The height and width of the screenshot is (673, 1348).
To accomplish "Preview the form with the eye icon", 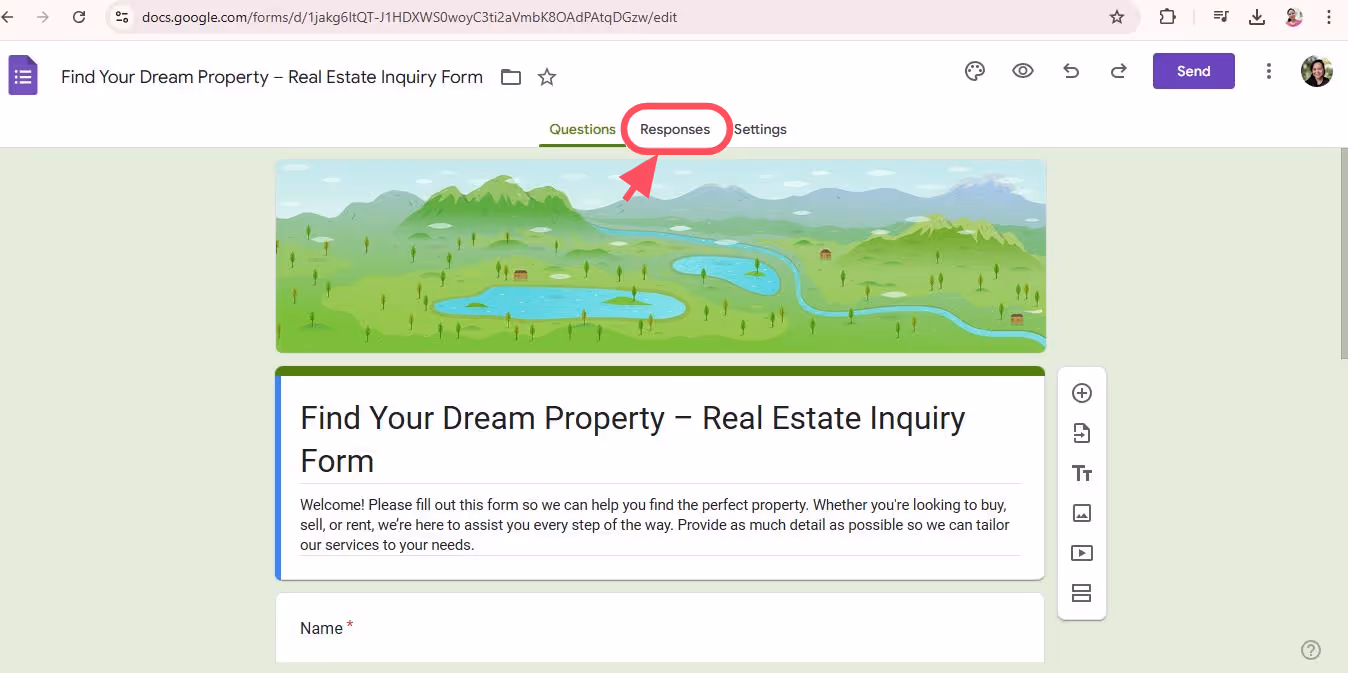I will 1022,71.
